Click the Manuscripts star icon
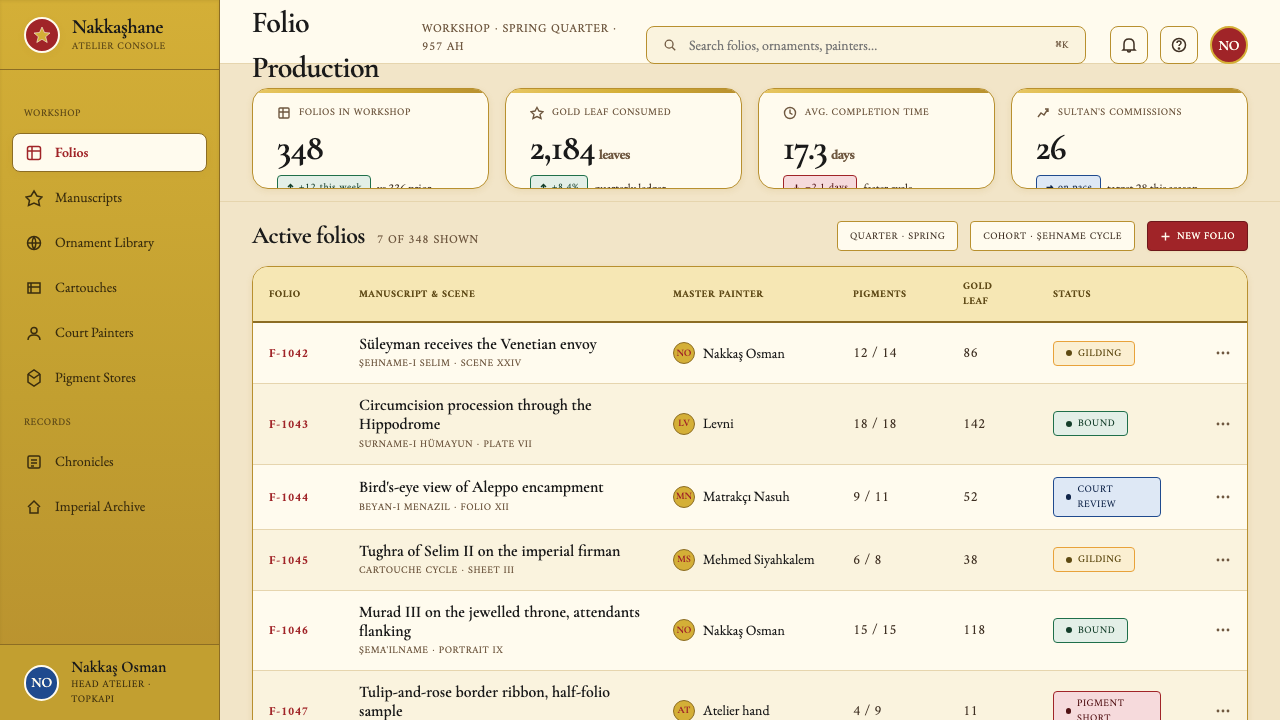1280x720 pixels. 34,198
